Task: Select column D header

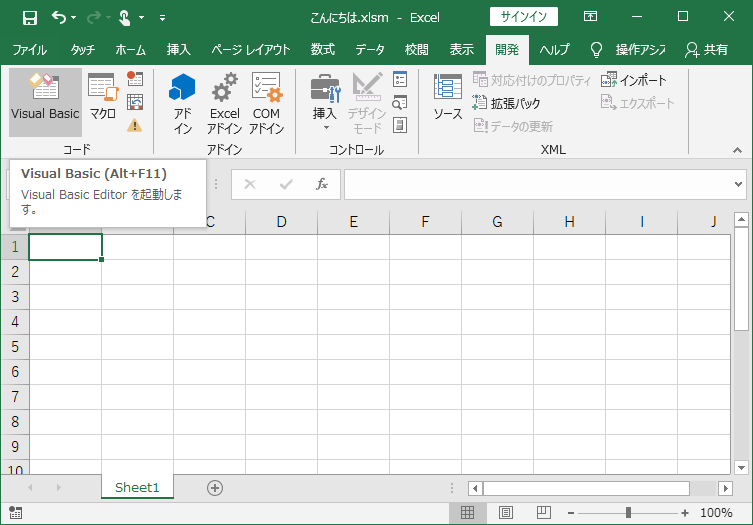Action: [281, 222]
